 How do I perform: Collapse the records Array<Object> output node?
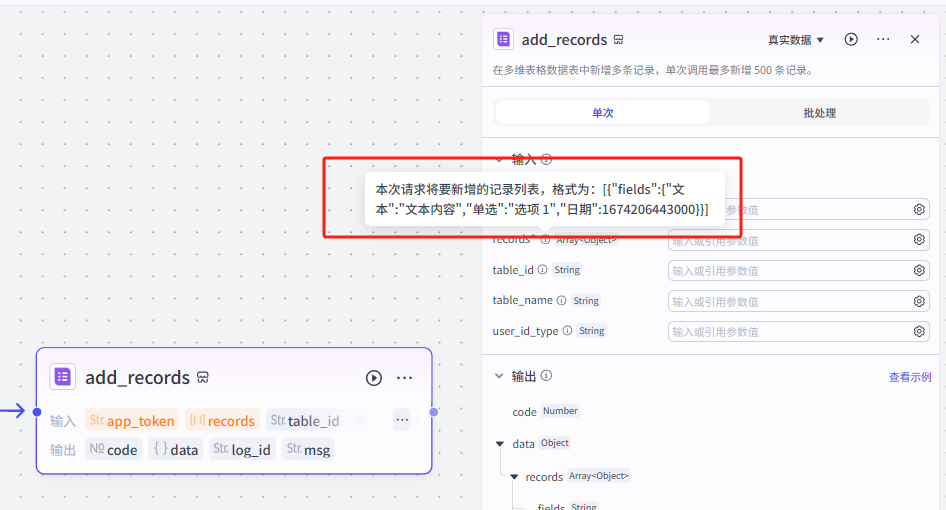pyautogui.click(x=514, y=477)
